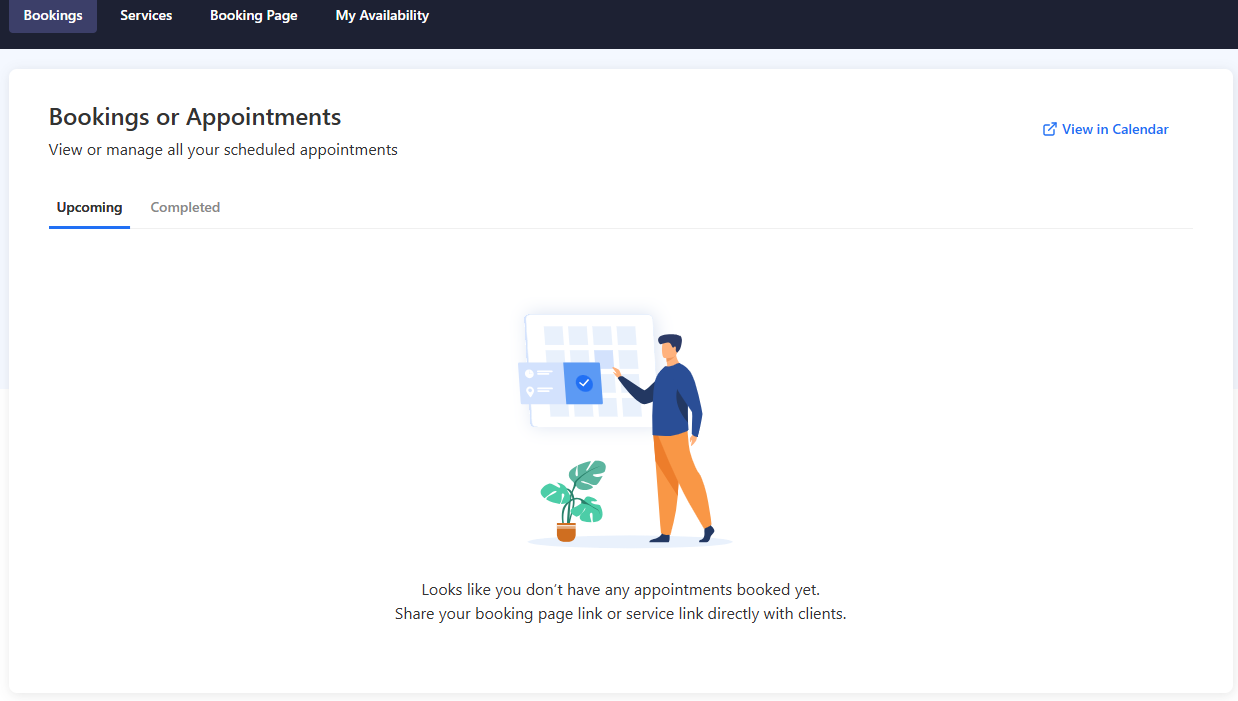1238x701 pixels.
Task: Open the Booking Page tab
Action: [254, 16]
